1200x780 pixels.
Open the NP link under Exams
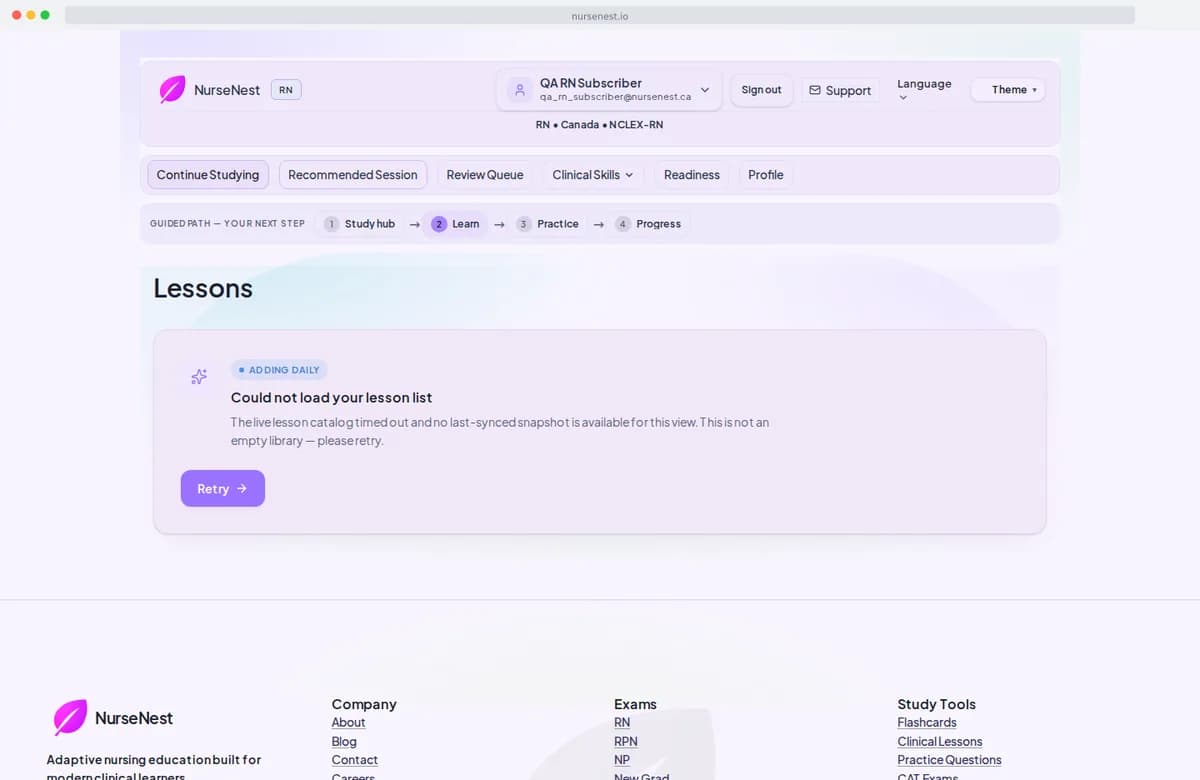622,760
